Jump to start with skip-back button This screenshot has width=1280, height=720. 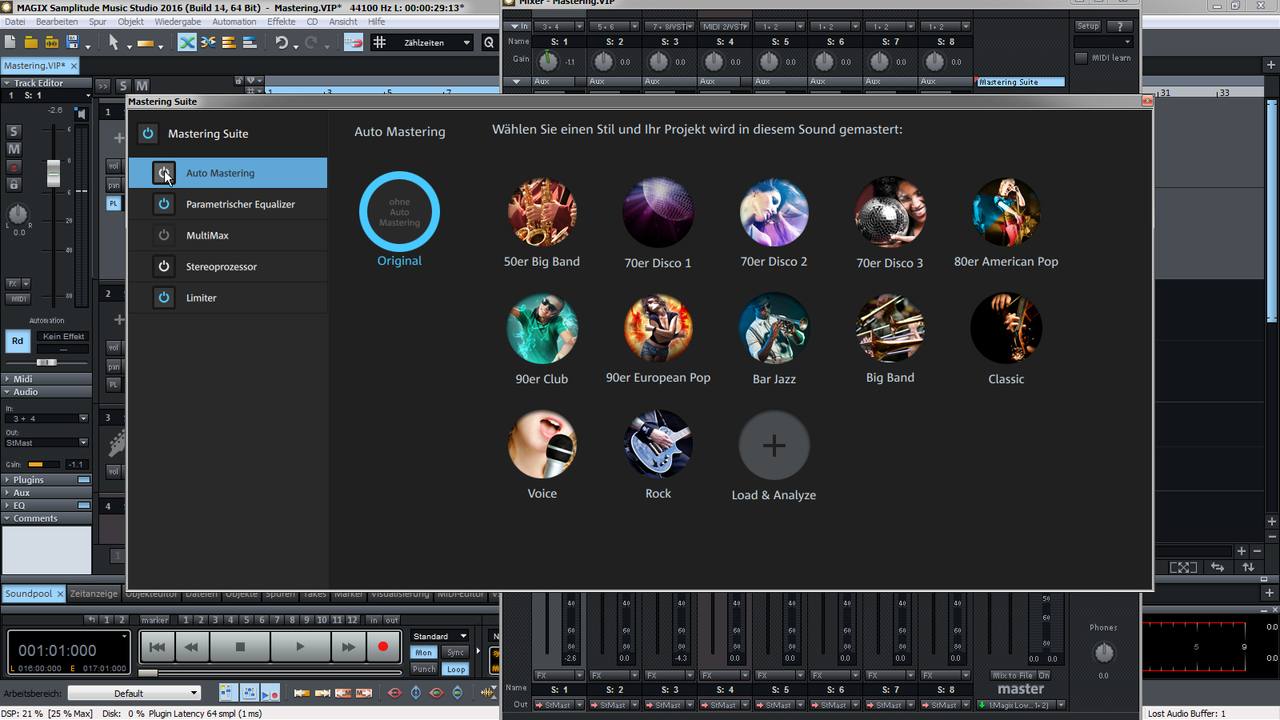coord(157,647)
